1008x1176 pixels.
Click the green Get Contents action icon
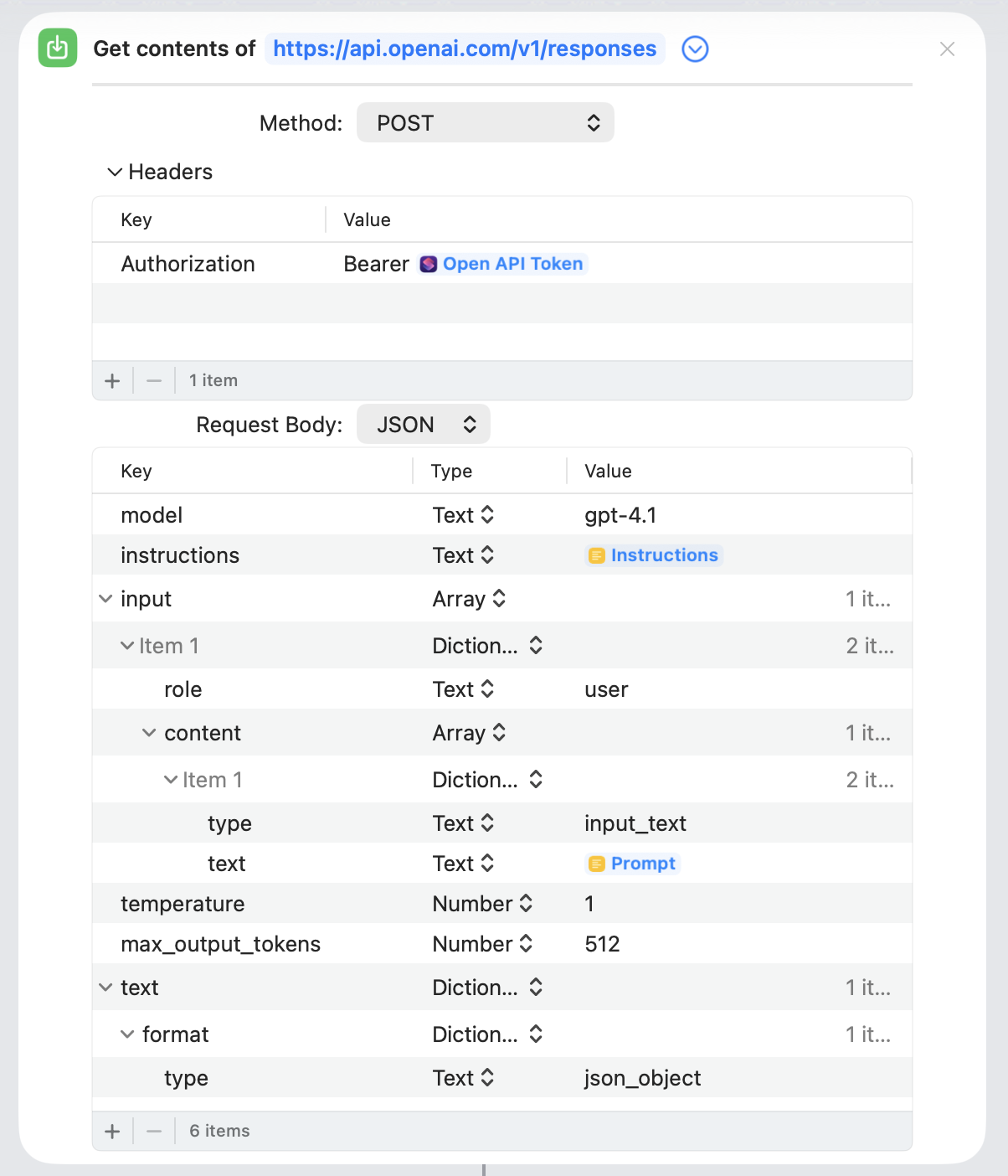click(58, 48)
